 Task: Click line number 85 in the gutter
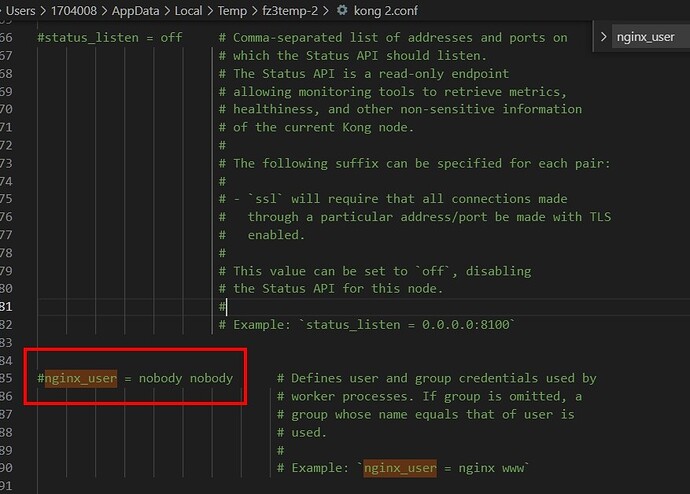pyautogui.click(x=6, y=378)
